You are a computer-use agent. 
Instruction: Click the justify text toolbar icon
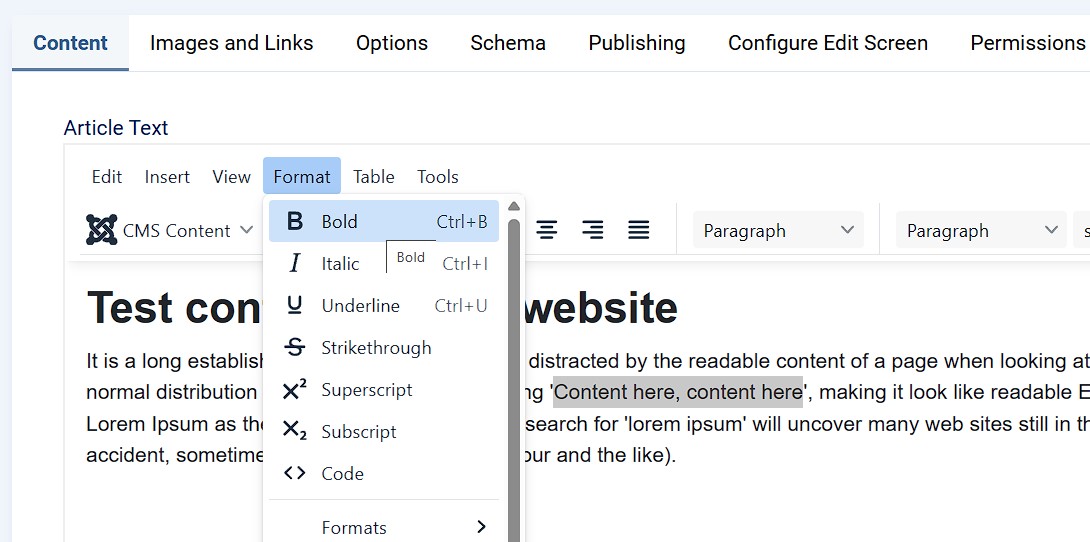pyautogui.click(x=639, y=230)
